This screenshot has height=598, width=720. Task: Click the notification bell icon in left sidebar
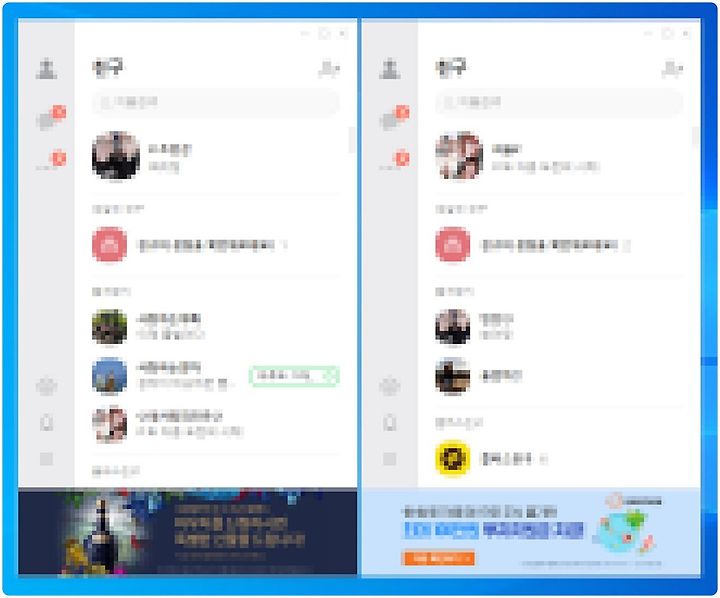pyautogui.click(x=46, y=423)
